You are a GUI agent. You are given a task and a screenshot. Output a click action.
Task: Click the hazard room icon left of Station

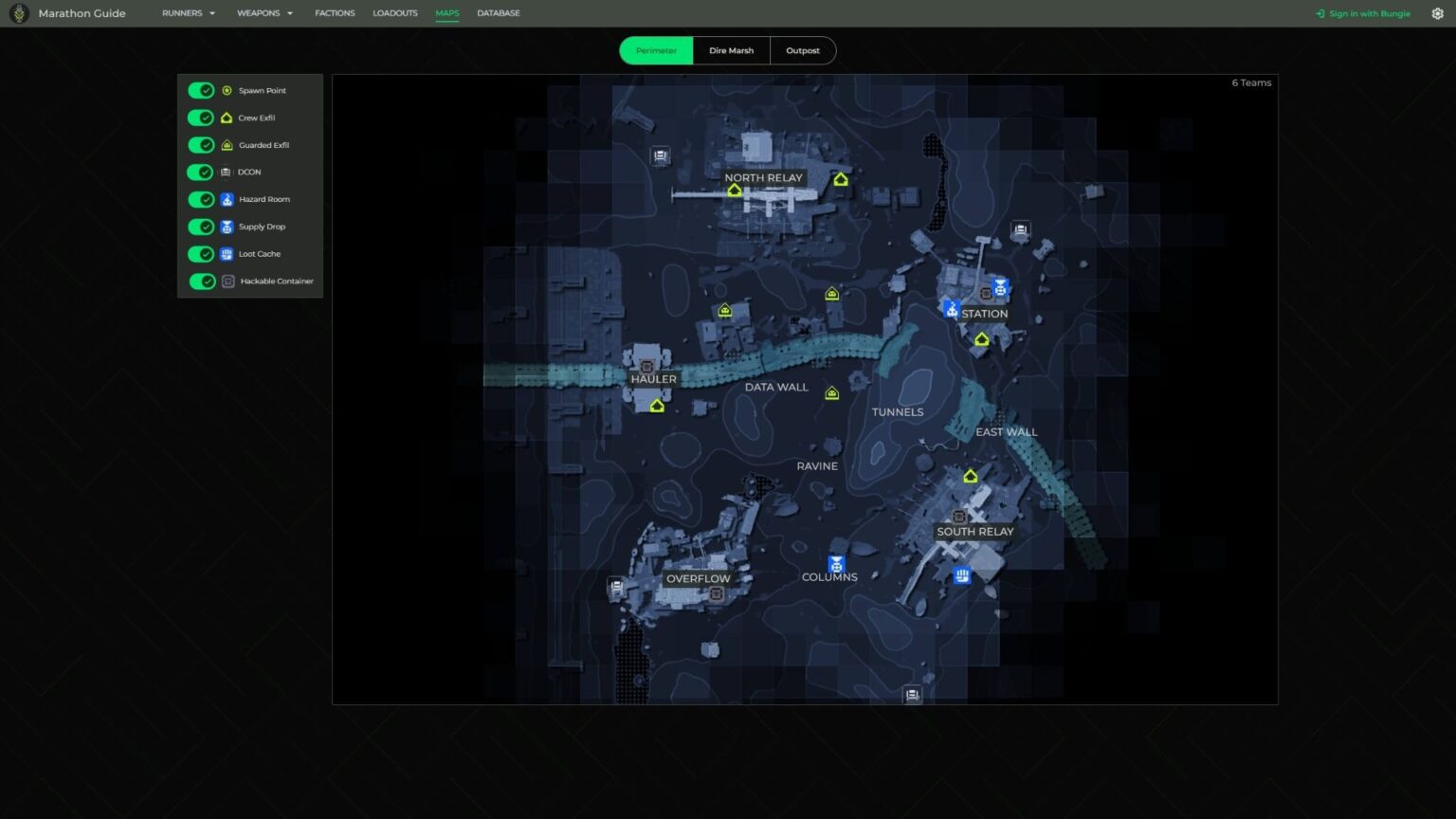952,309
